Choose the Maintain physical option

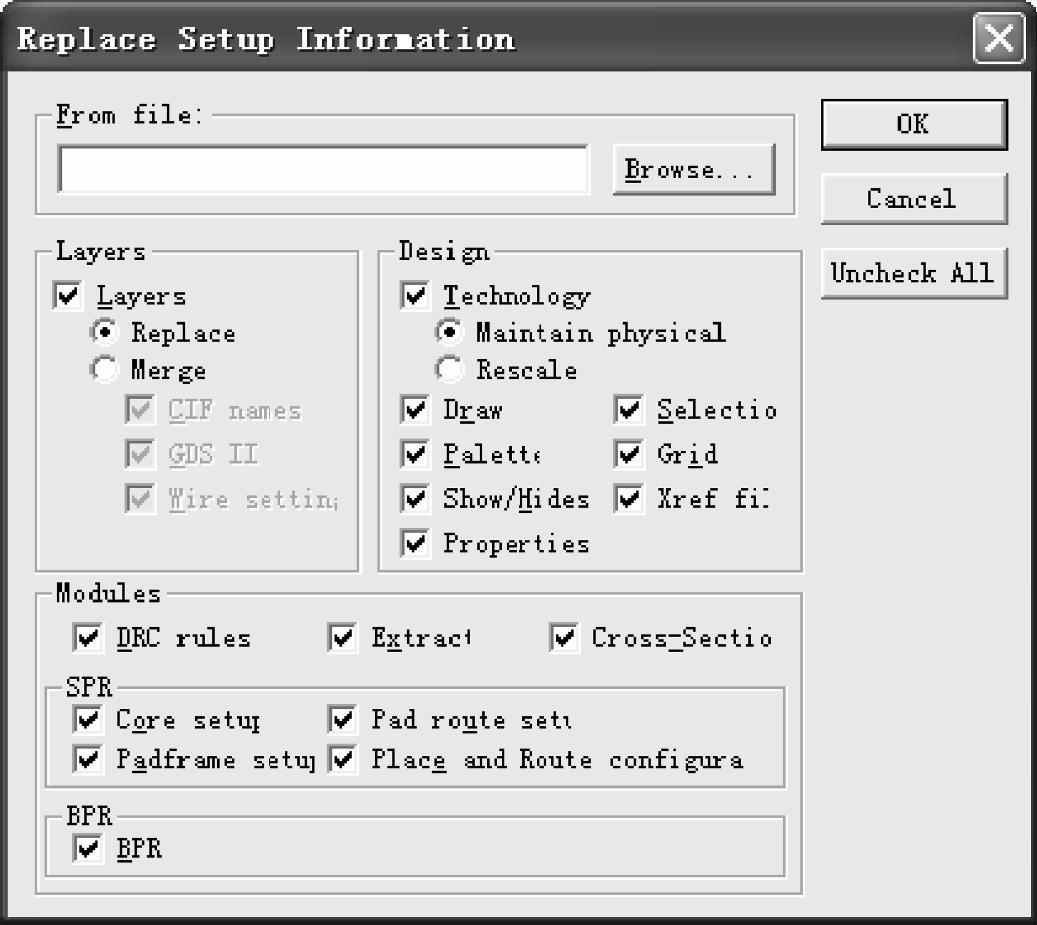(450, 333)
